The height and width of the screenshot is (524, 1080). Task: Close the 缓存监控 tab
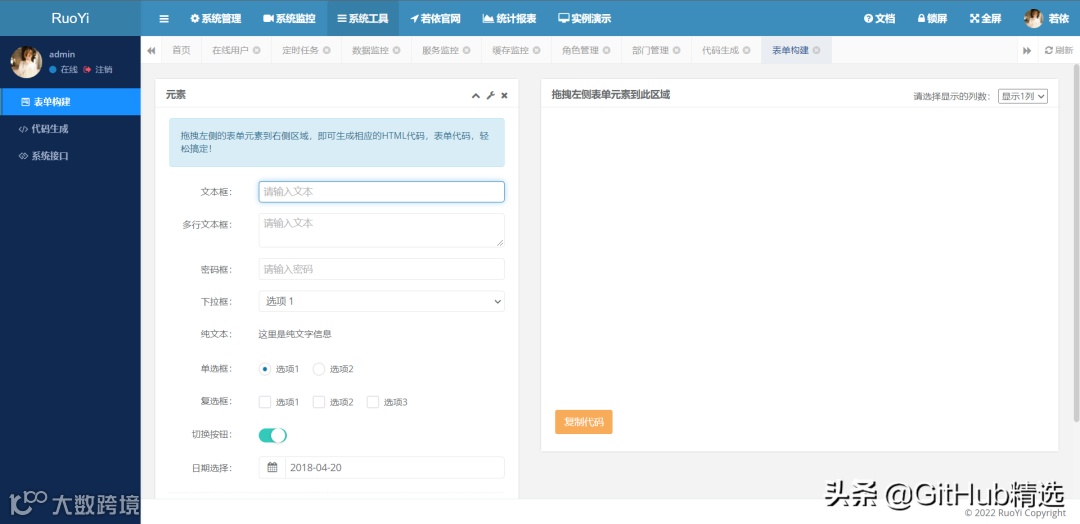(x=537, y=50)
